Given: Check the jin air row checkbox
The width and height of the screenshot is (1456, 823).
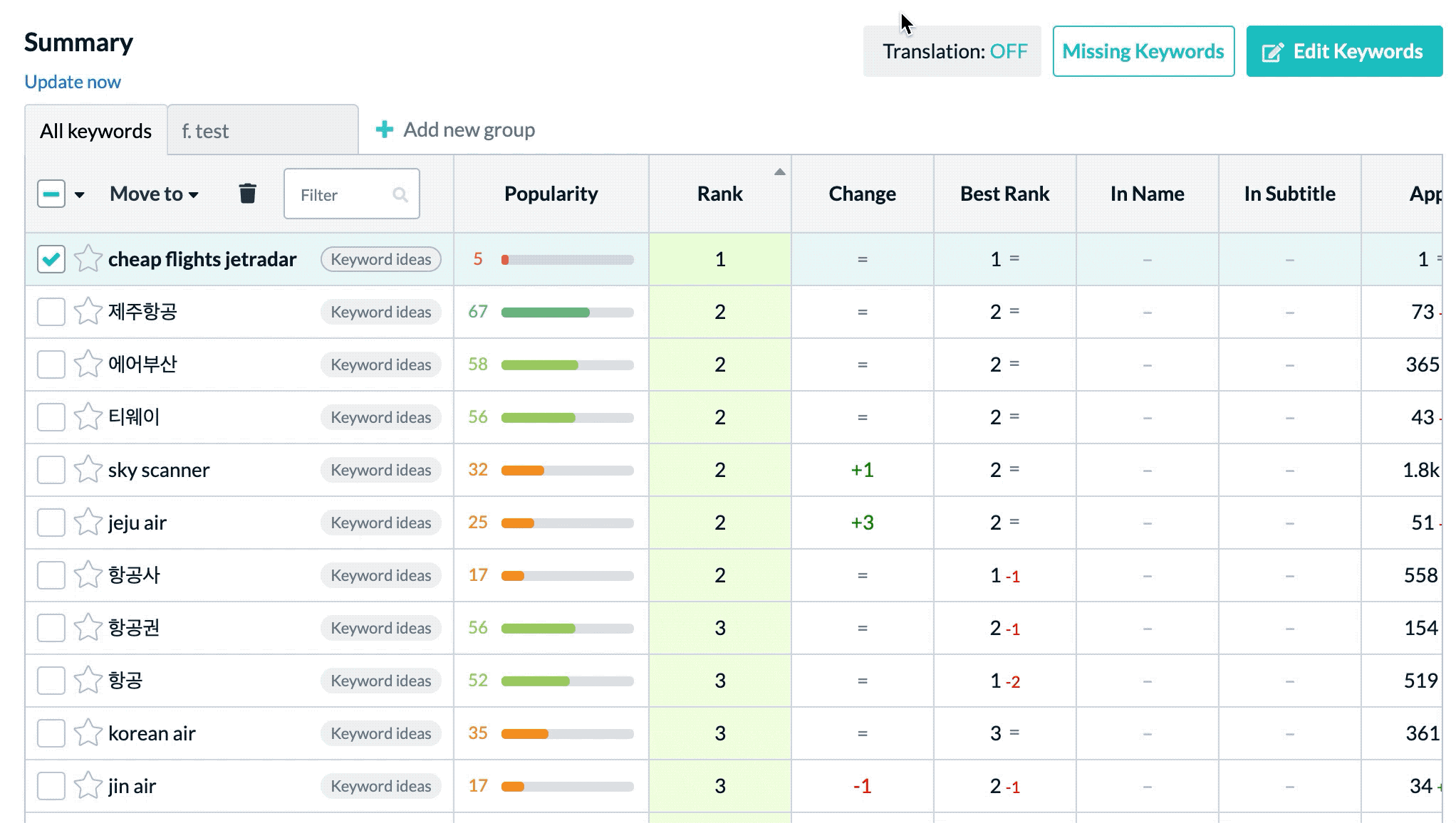Looking at the screenshot, I should pos(51,786).
